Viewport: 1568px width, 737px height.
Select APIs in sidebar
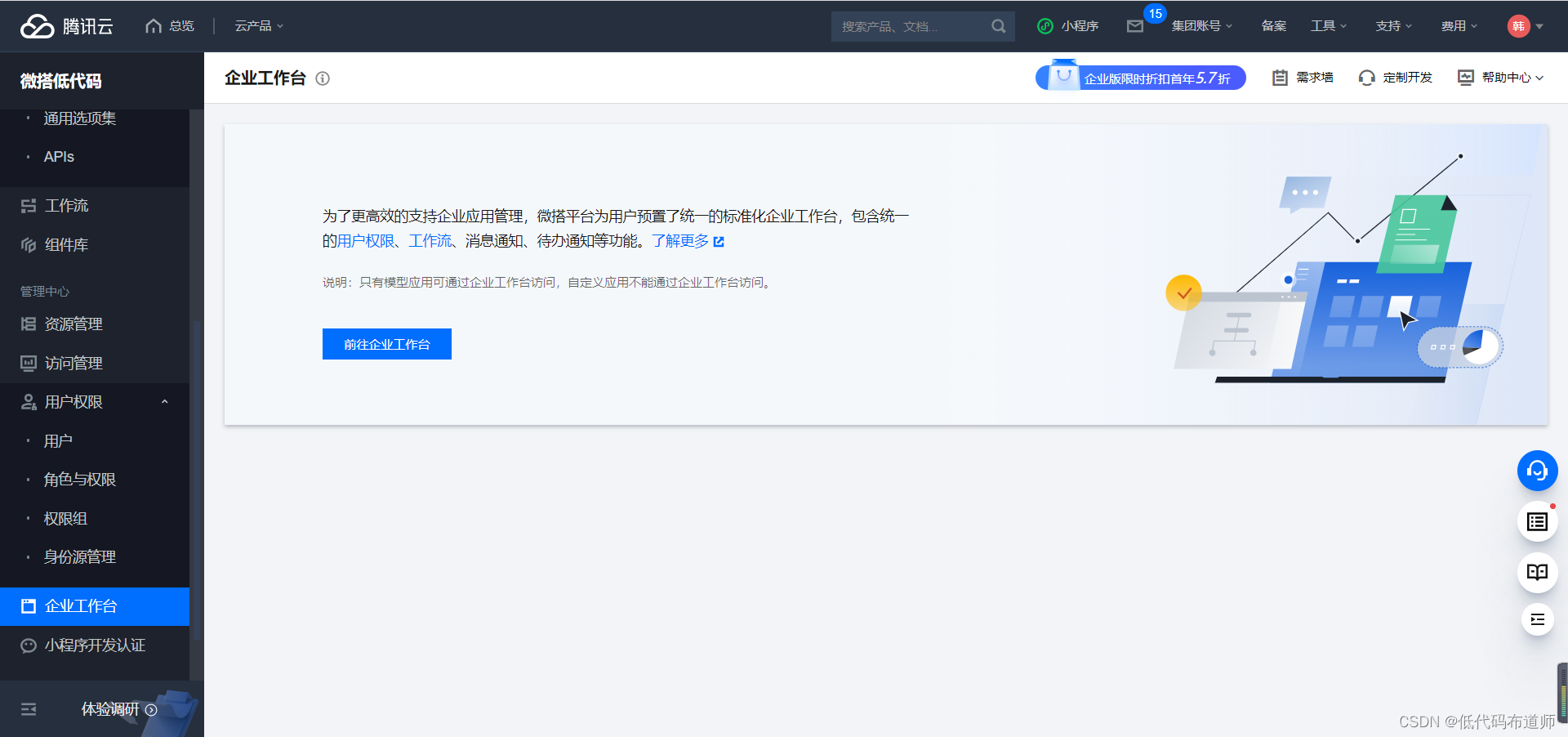59,157
